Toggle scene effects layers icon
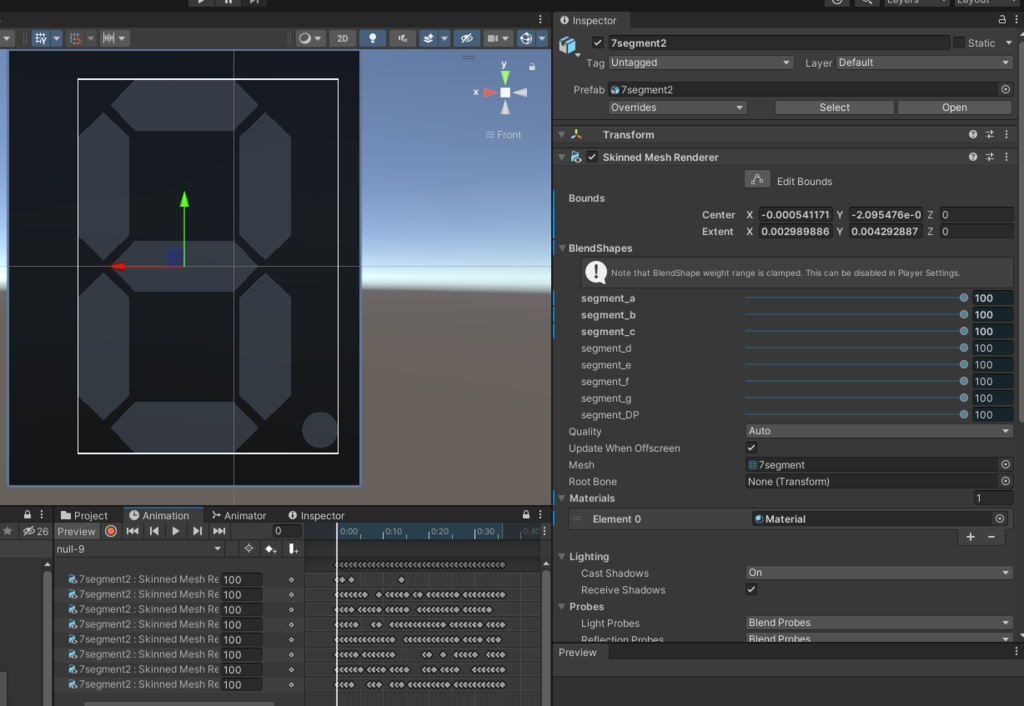Image resolution: width=1024 pixels, height=706 pixels. tap(428, 39)
